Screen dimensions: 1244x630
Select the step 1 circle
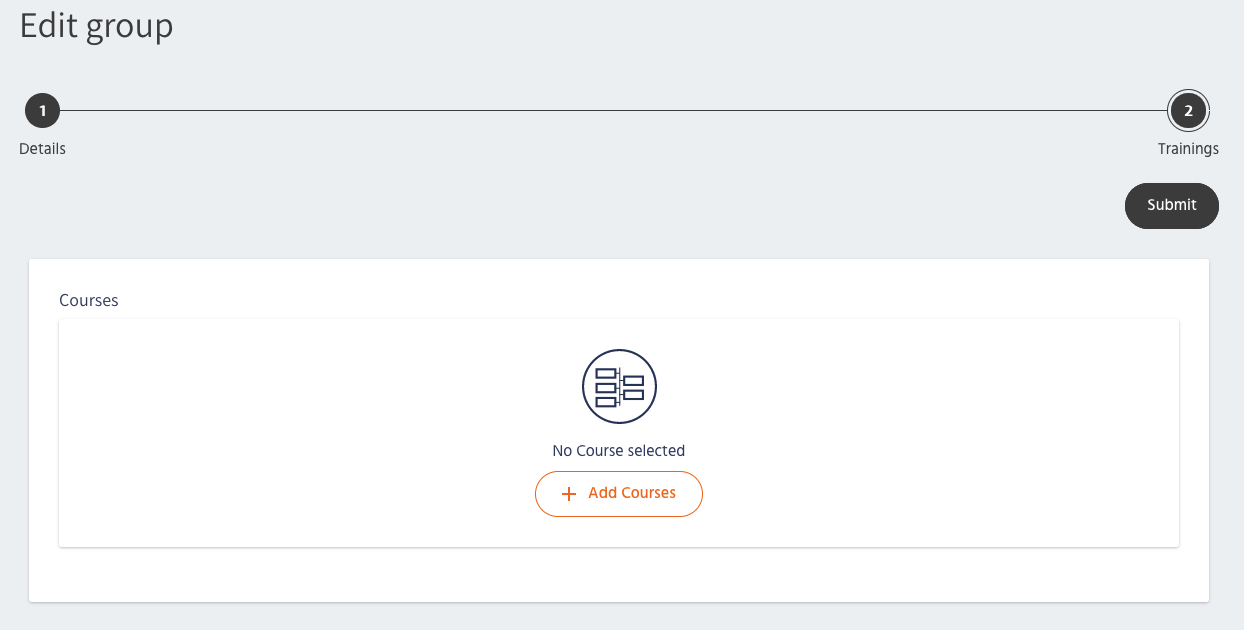43,111
